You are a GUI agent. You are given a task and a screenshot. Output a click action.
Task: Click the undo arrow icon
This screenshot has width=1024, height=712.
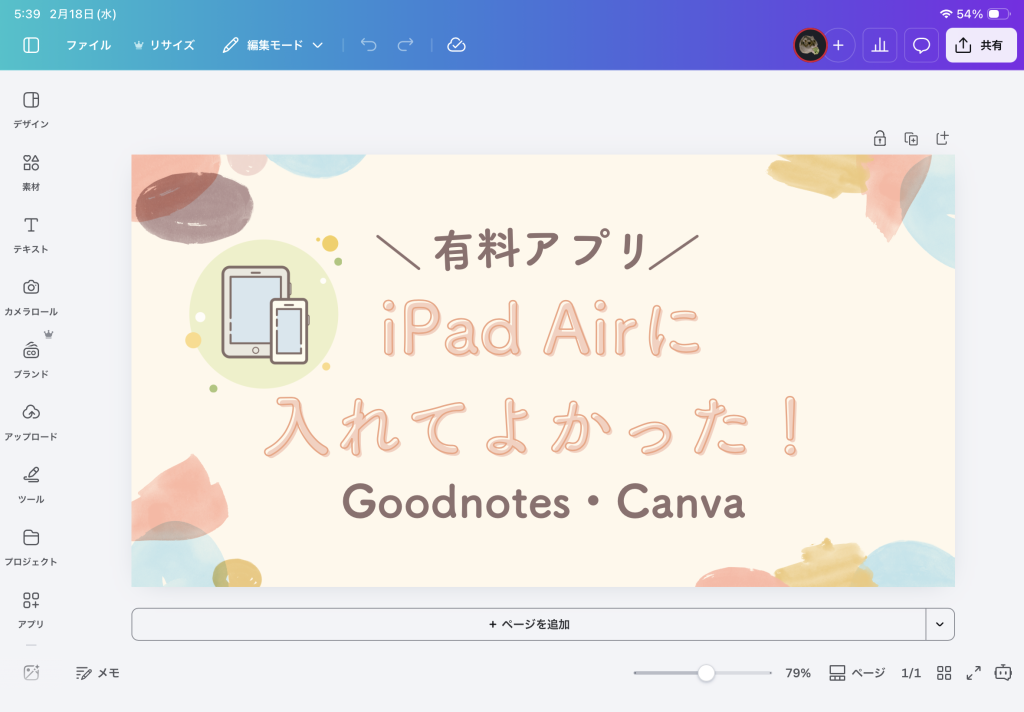[369, 45]
